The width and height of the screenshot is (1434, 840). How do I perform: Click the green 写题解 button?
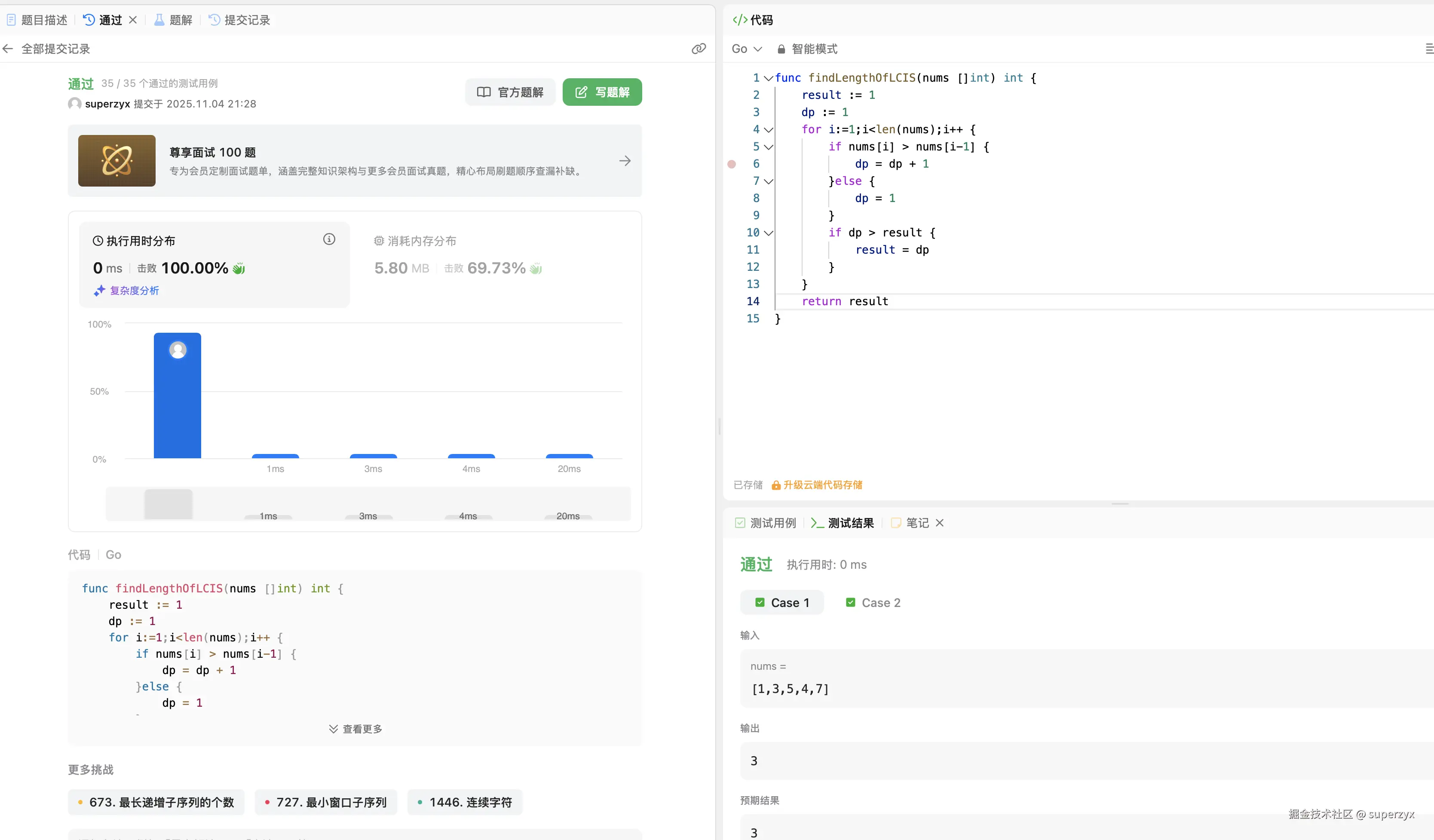[602, 92]
